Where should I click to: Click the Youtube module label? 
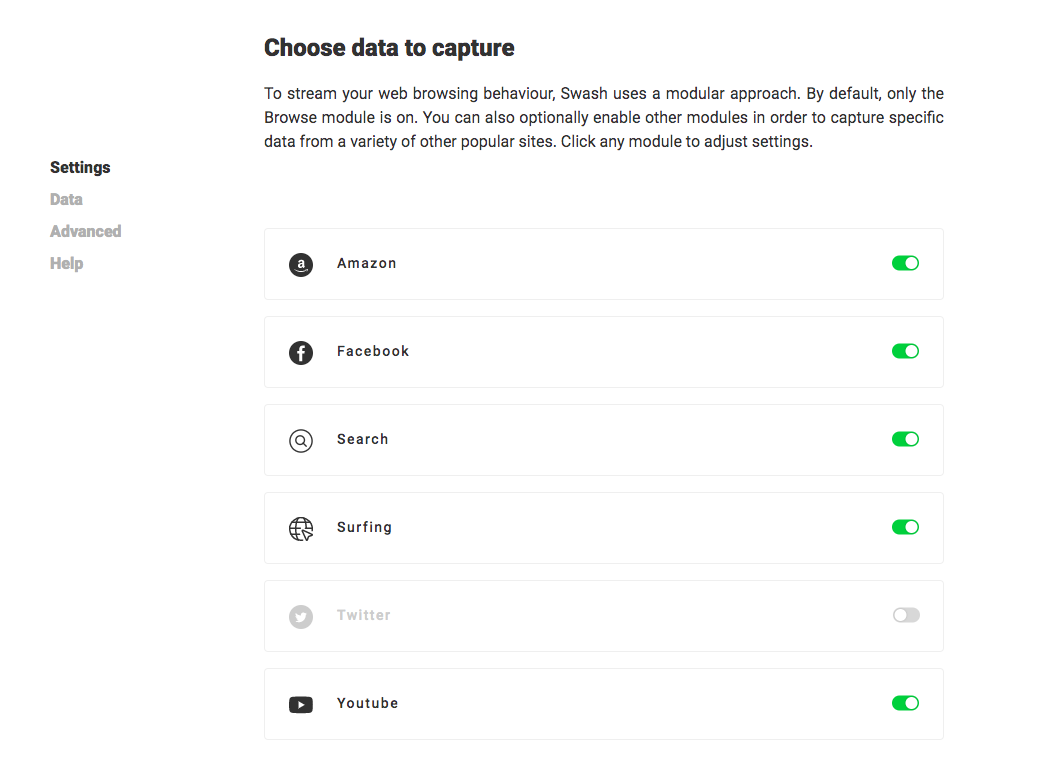pos(367,703)
